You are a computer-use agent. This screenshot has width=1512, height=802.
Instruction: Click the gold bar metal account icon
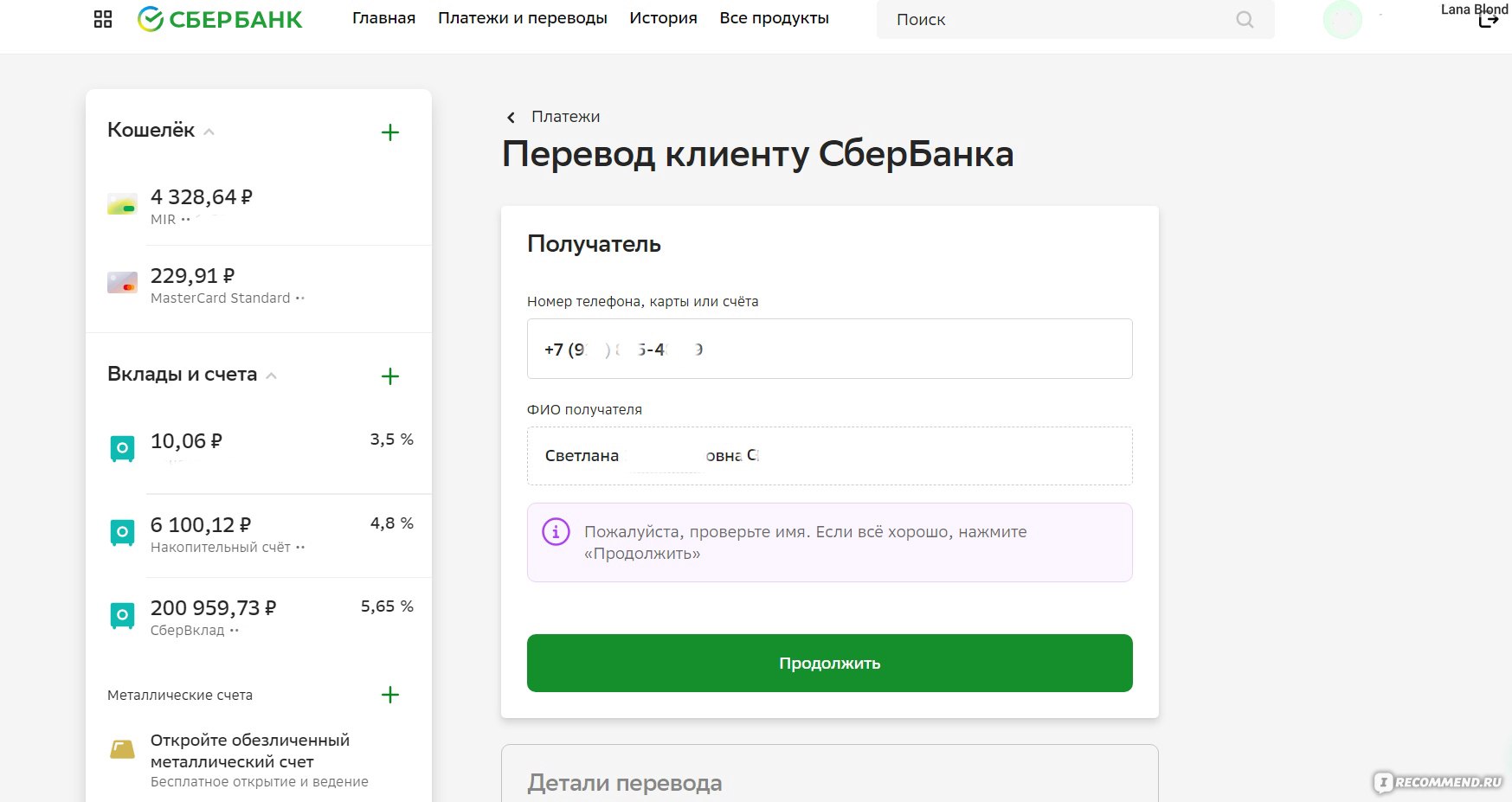pos(122,748)
